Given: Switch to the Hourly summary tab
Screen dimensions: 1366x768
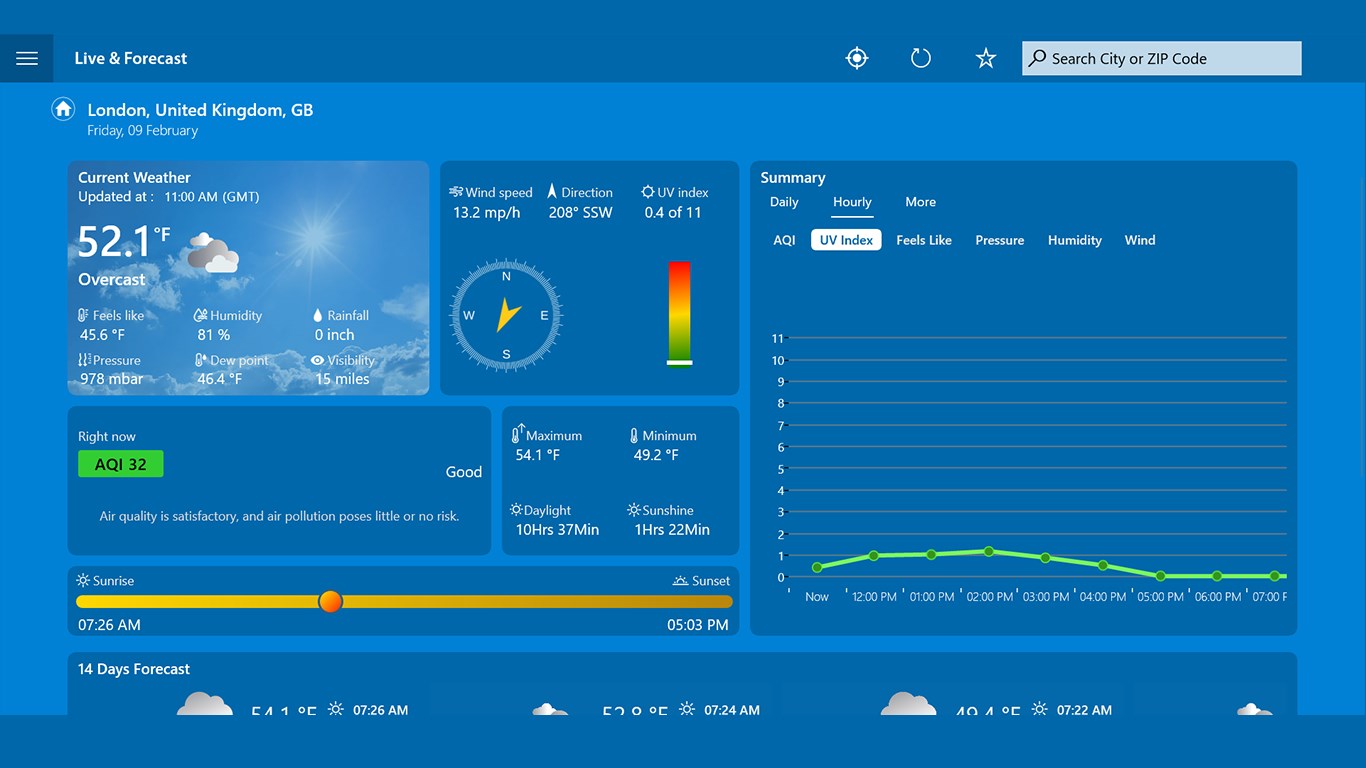Looking at the screenshot, I should [851, 201].
